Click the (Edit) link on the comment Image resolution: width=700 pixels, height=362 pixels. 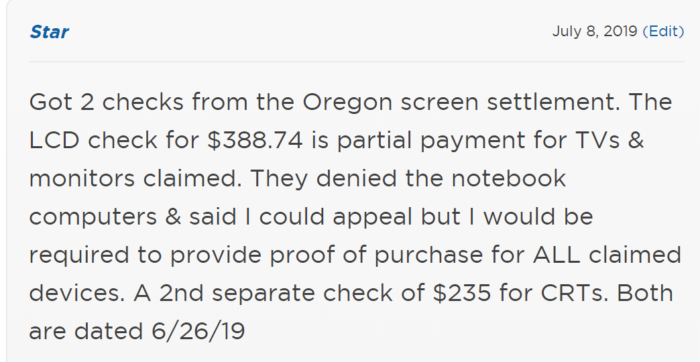coord(663,31)
